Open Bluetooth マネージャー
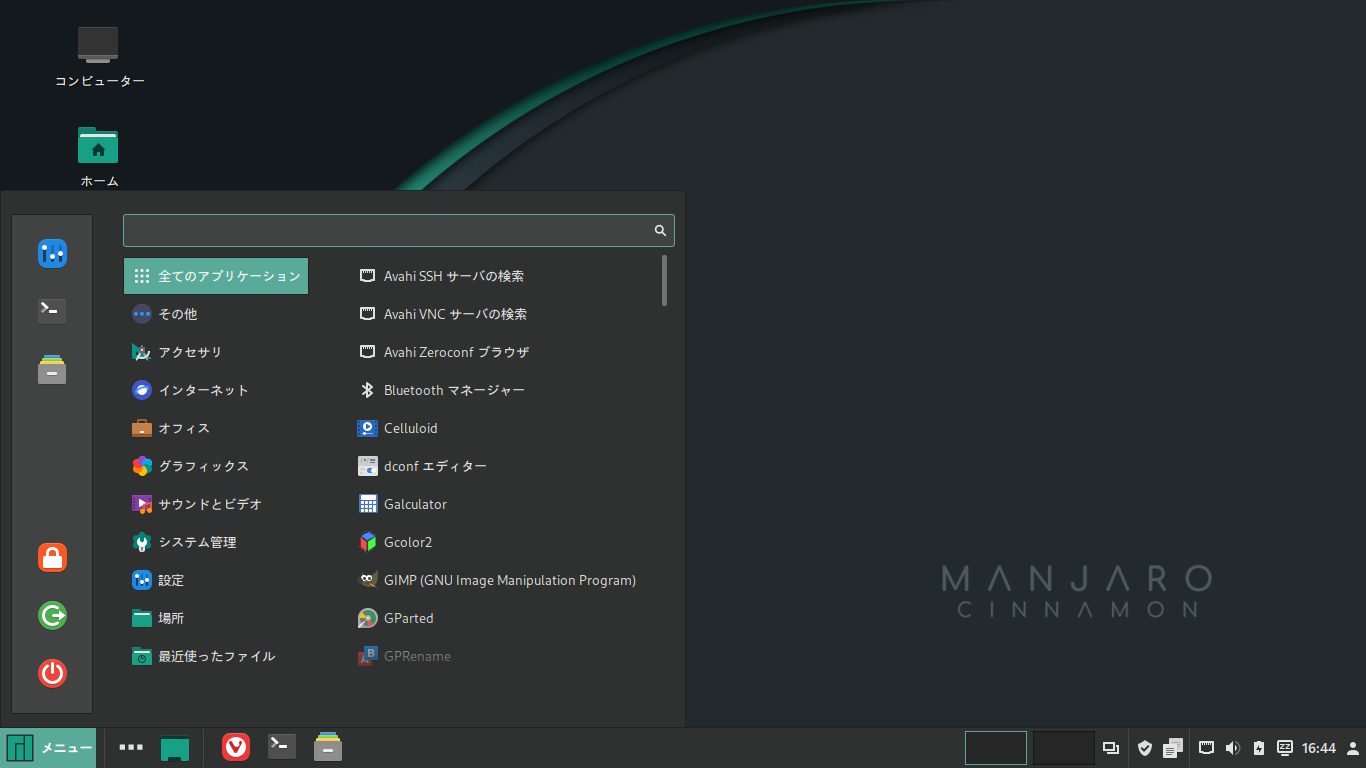The image size is (1366, 768). point(503,390)
